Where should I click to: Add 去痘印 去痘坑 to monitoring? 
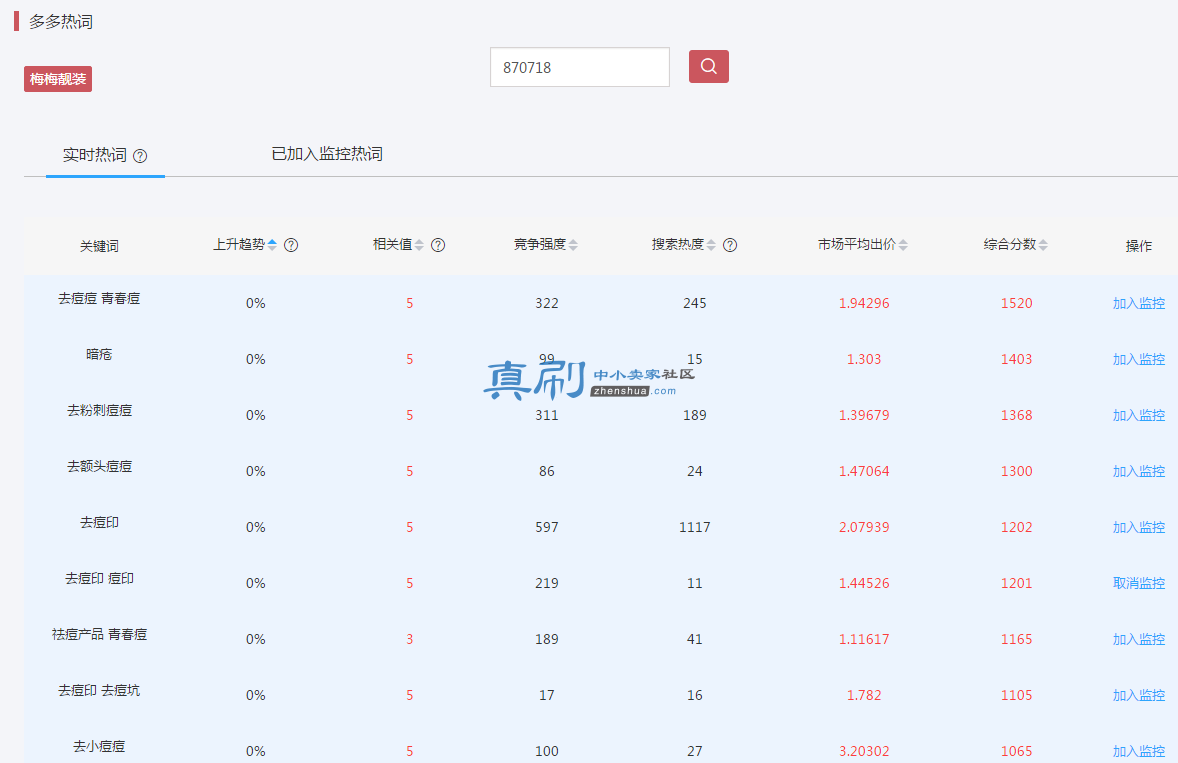(x=1138, y=695)
